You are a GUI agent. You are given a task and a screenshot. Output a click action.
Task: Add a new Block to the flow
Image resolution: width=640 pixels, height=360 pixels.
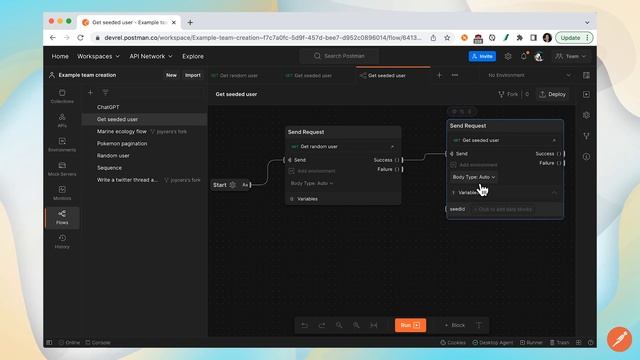pyautogui.click(x=455, y=325)
